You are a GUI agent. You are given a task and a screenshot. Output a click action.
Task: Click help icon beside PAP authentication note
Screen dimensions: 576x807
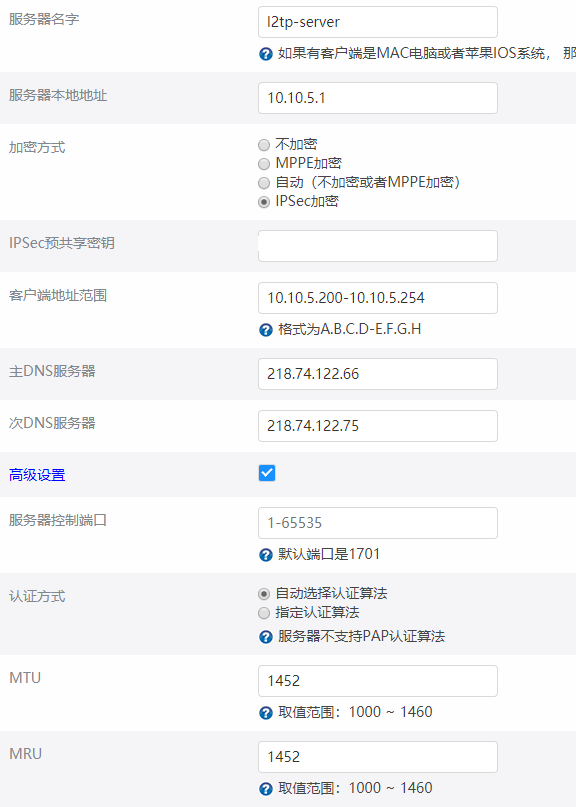(x=266, y=637)
